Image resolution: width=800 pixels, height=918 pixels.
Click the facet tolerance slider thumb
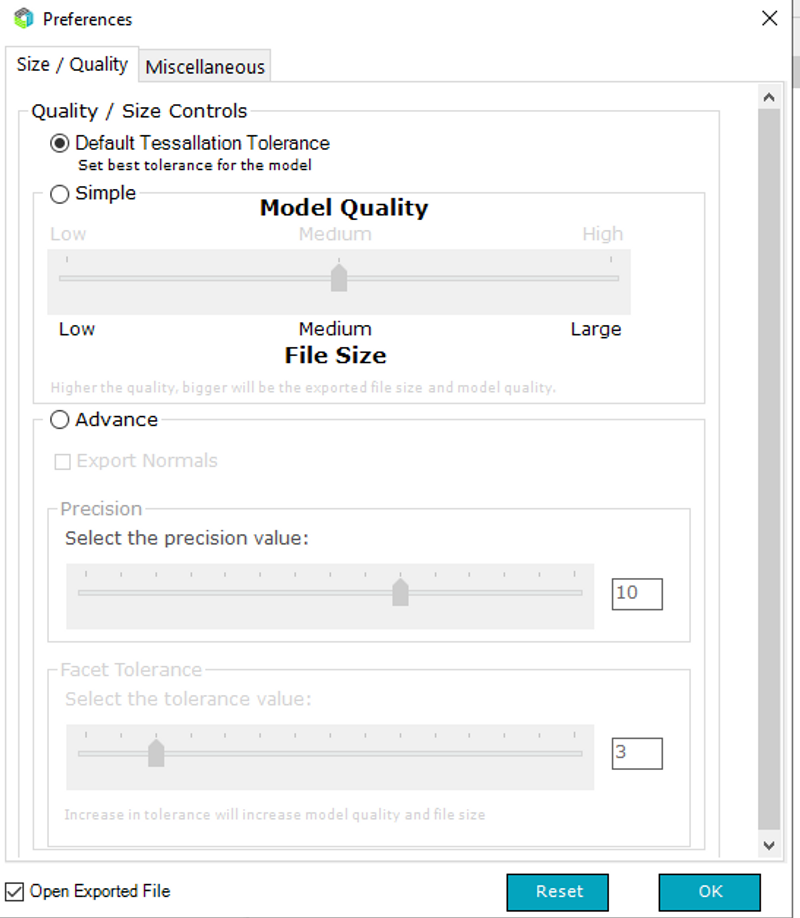156,753
